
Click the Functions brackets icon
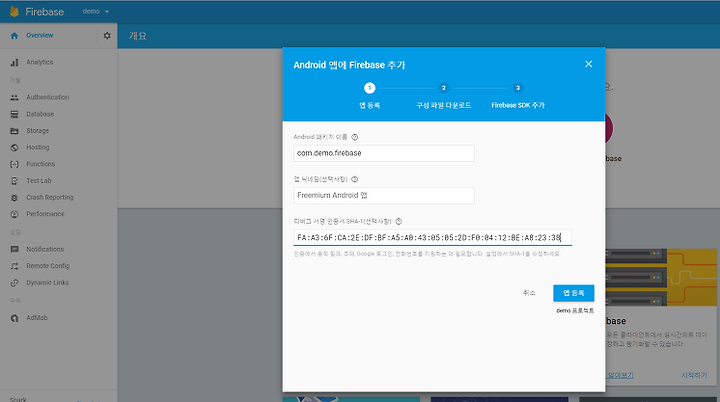coord(14,164)
